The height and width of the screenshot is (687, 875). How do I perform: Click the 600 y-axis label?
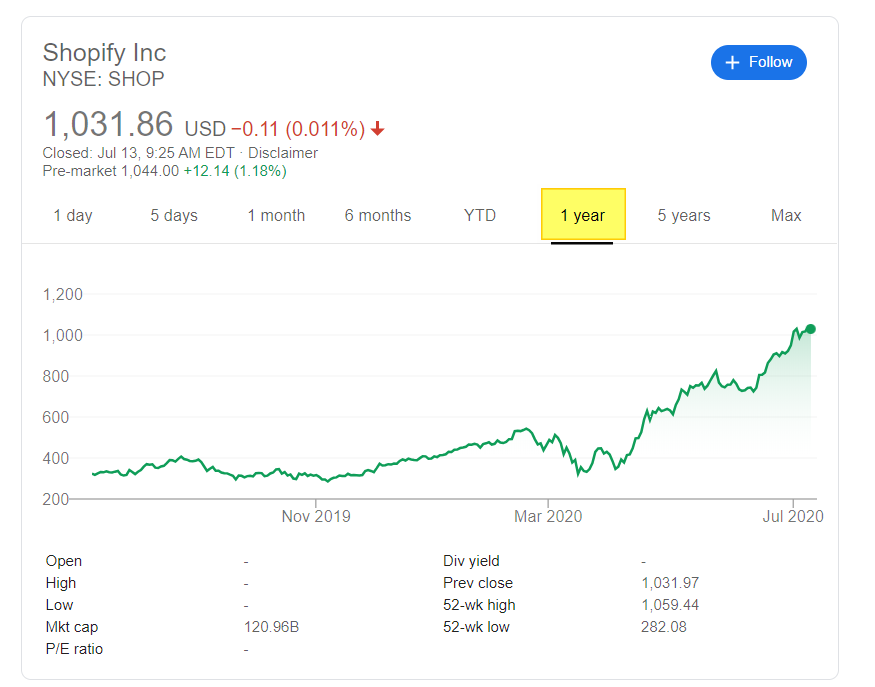[56, 417]
